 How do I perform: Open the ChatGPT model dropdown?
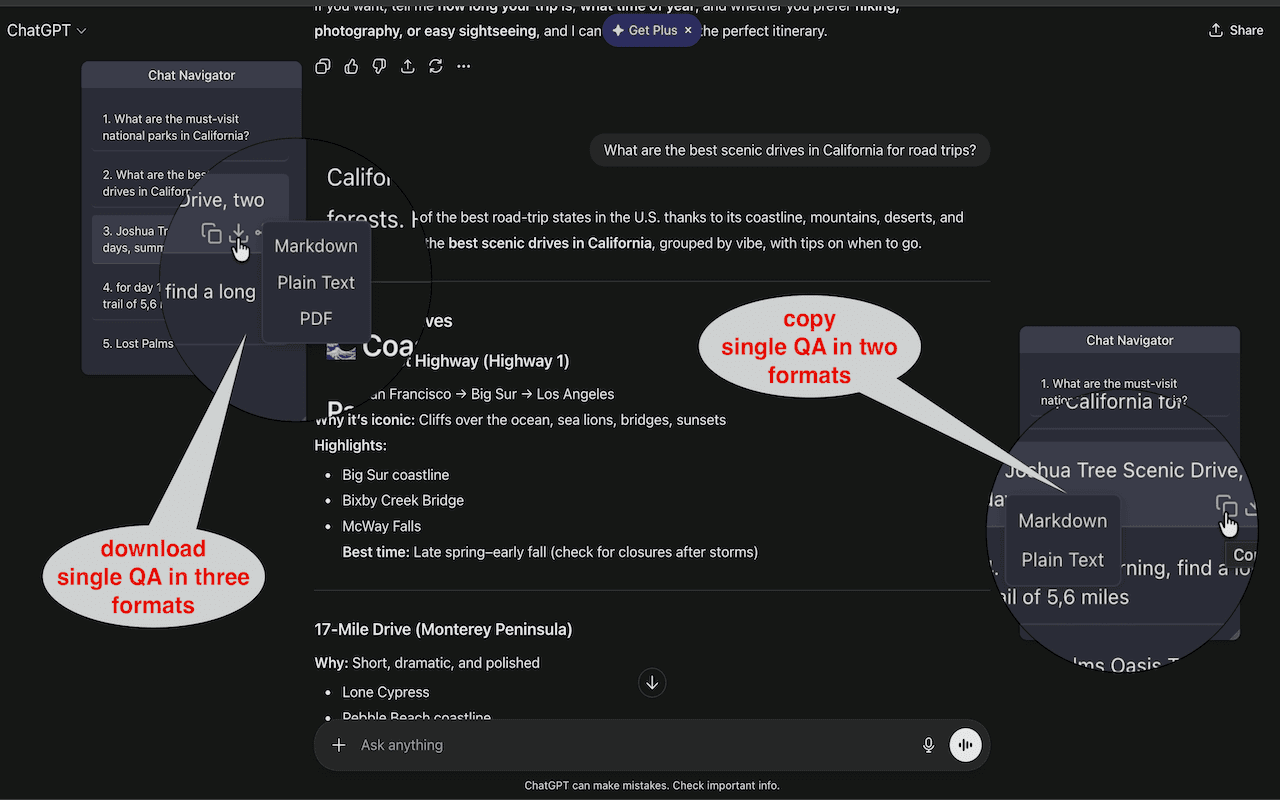[x=46, y=30]
